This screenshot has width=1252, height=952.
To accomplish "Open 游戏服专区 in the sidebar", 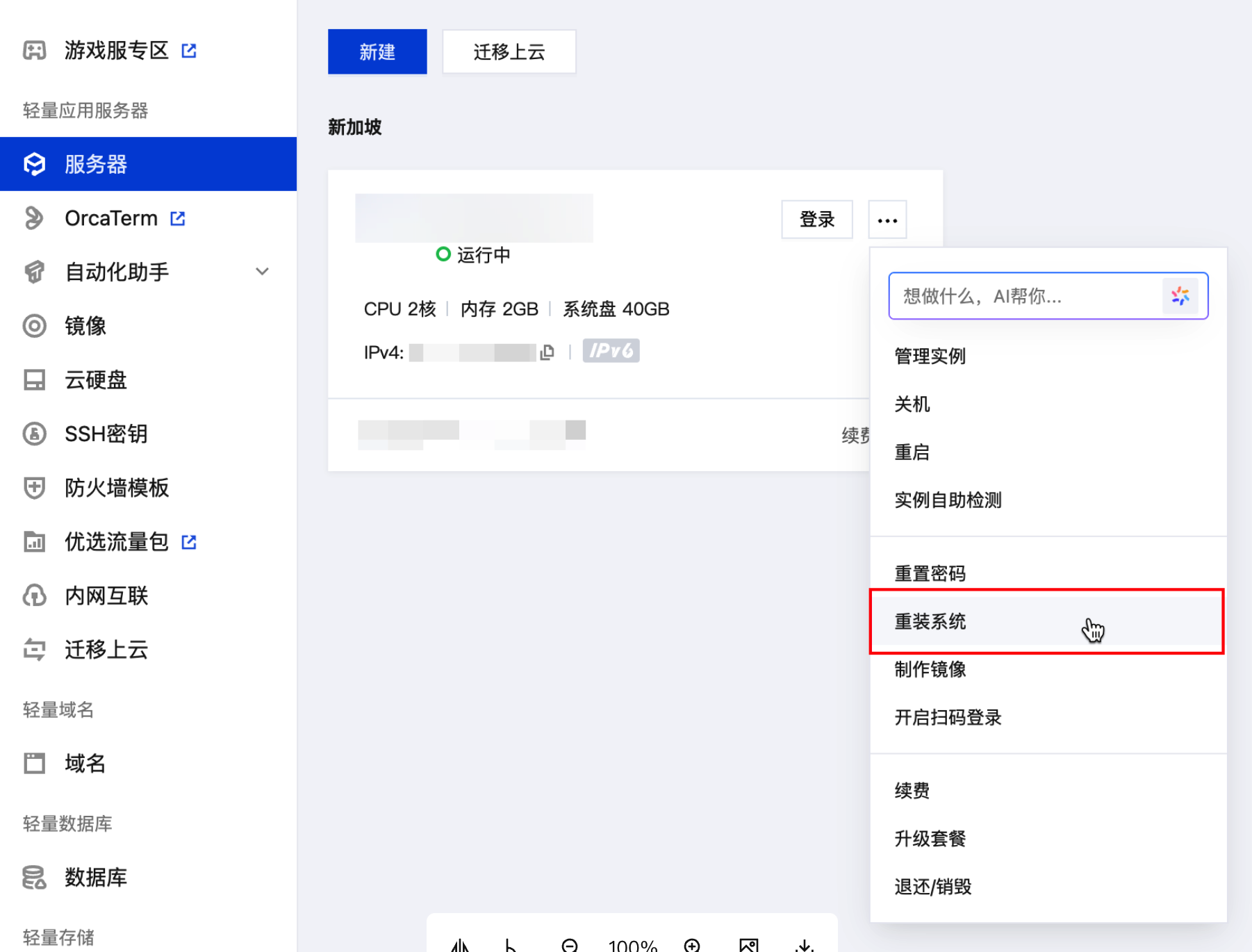I will pyautogui.click(x=116, y=50).
